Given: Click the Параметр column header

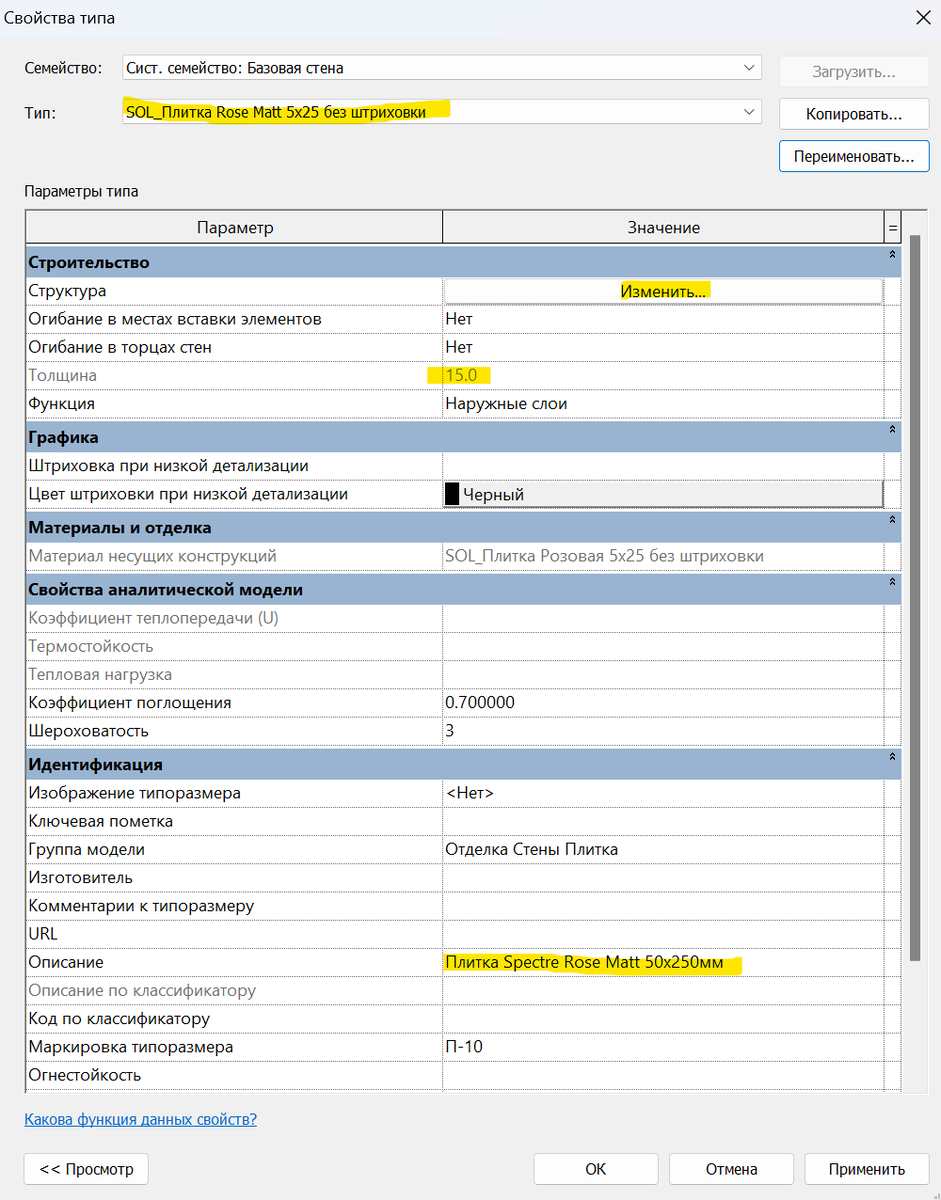Looking at the screenshot, I should [235, 228].
